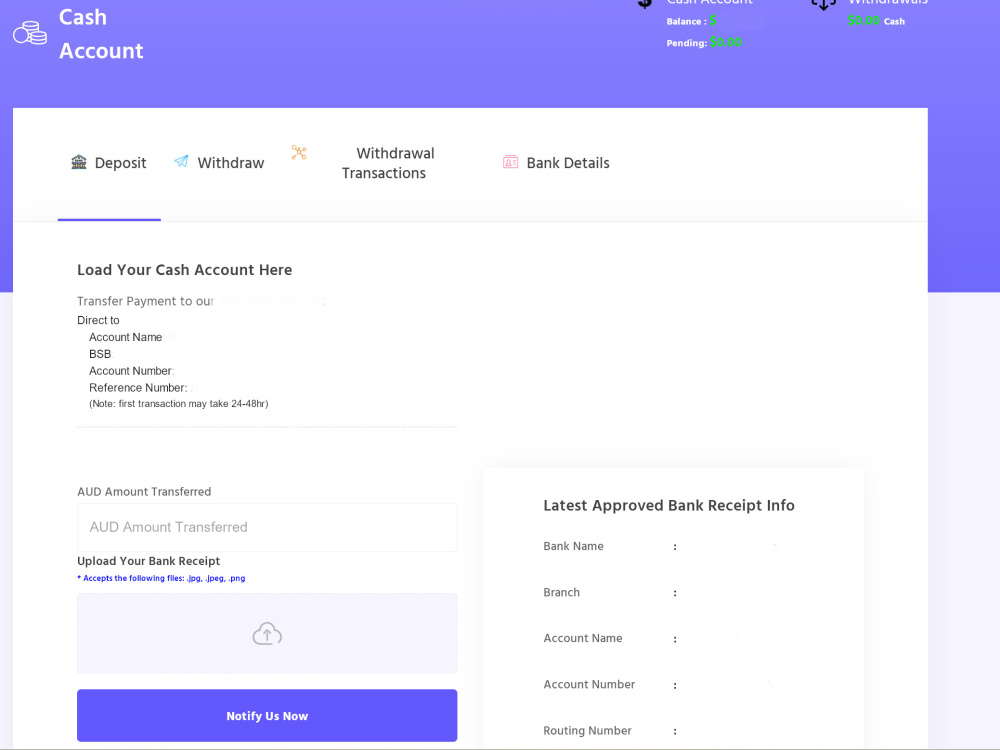Click the first transaction 24-48hr note
Image resolution: width=1000 pixels, height=750 pixels.
(x=179, y=404)
